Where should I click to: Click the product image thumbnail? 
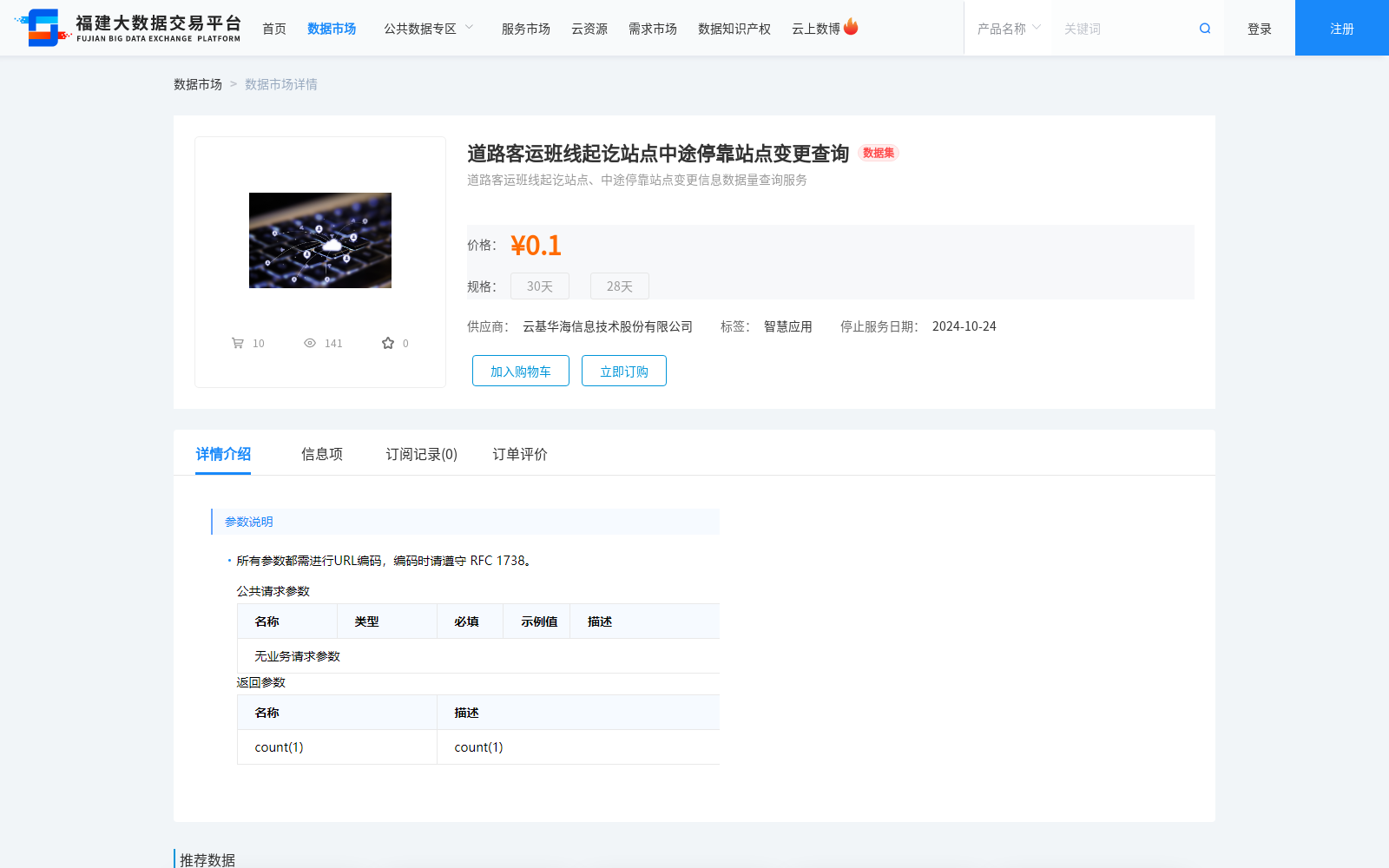click(x=319, y=240)
